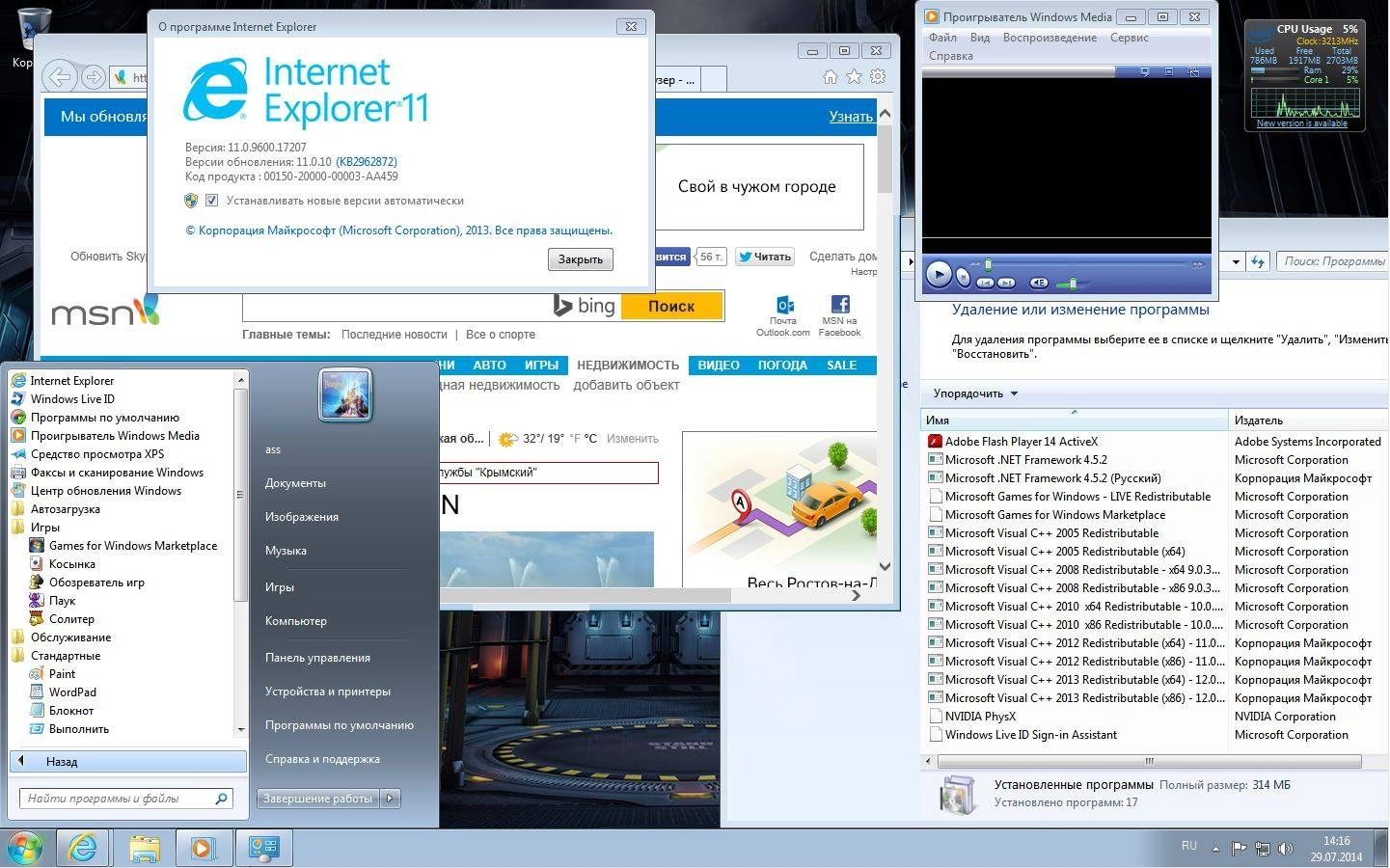Click the Media Player seek bar handle
The height and width of the screenshot is (868, 1390).
click(x=988, y=263)
